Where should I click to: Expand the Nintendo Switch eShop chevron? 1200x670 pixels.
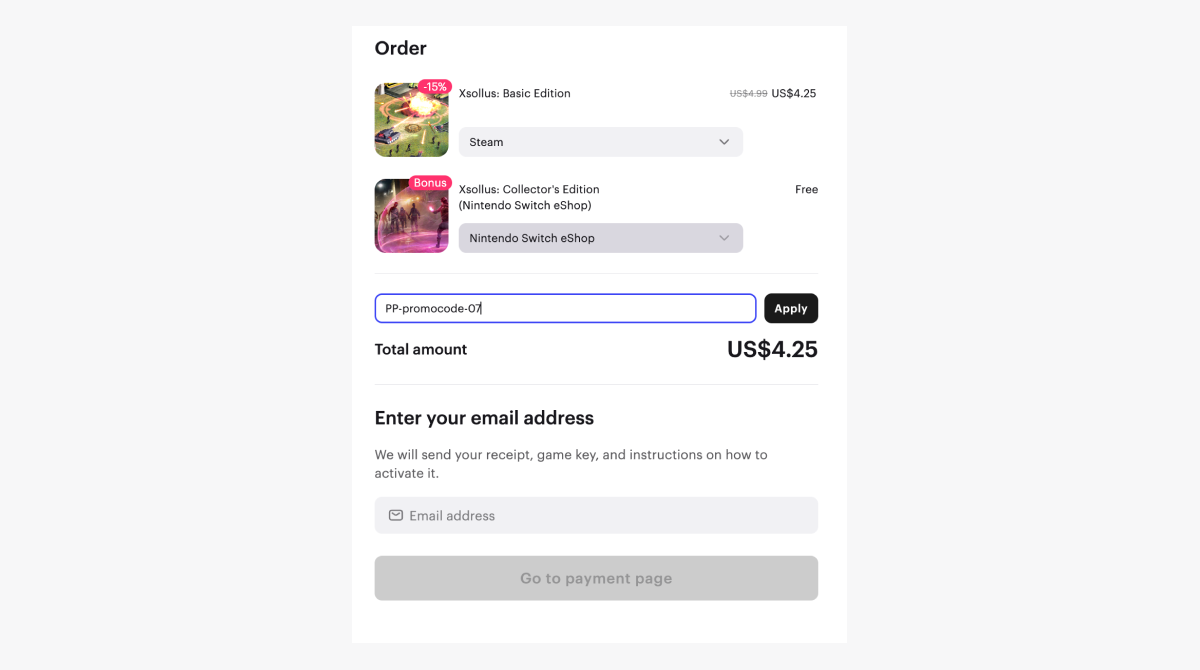click(724, 238)
